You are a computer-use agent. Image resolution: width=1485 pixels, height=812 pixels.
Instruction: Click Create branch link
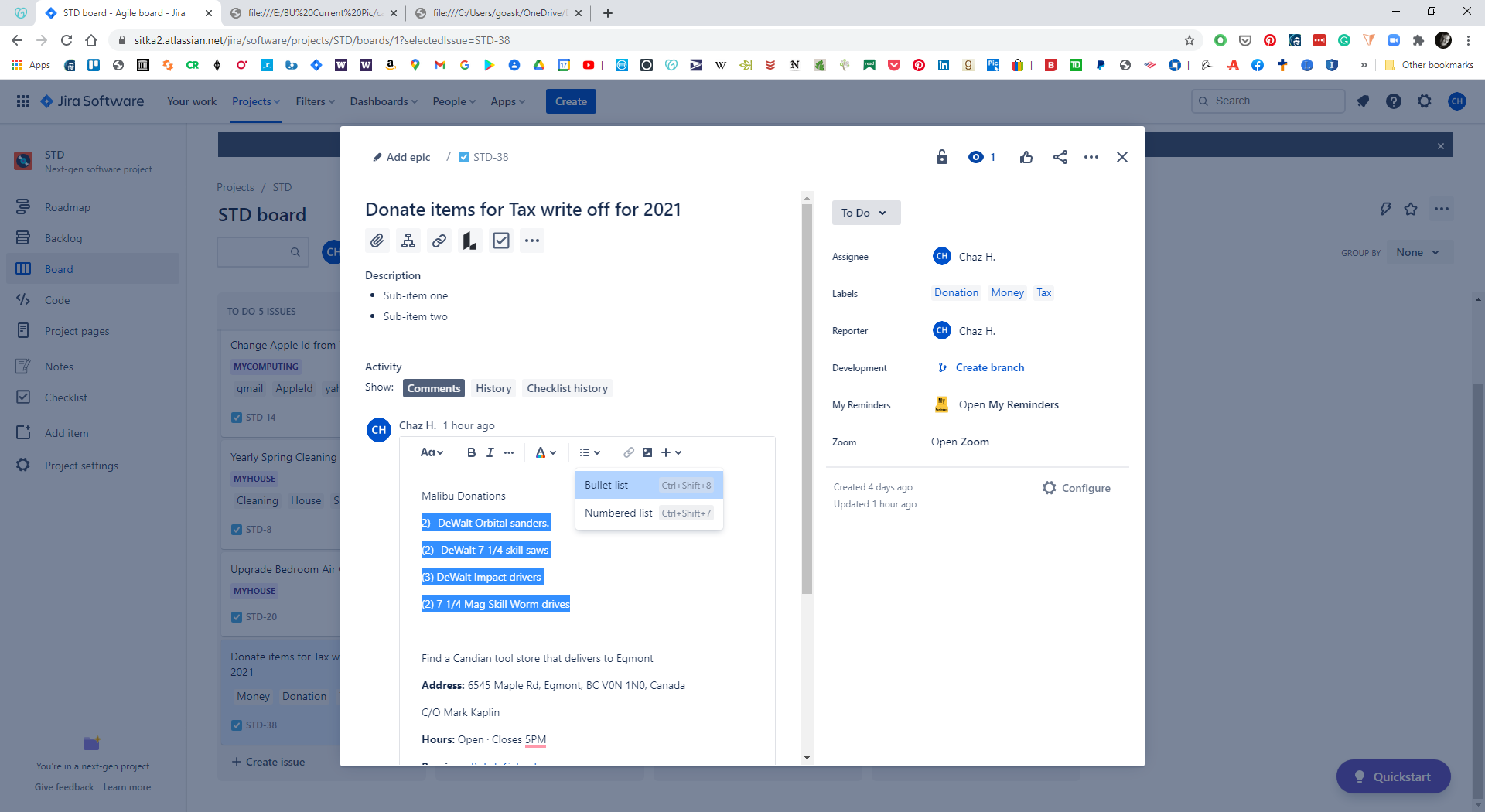pyautogui.click(x=990, y=367)
